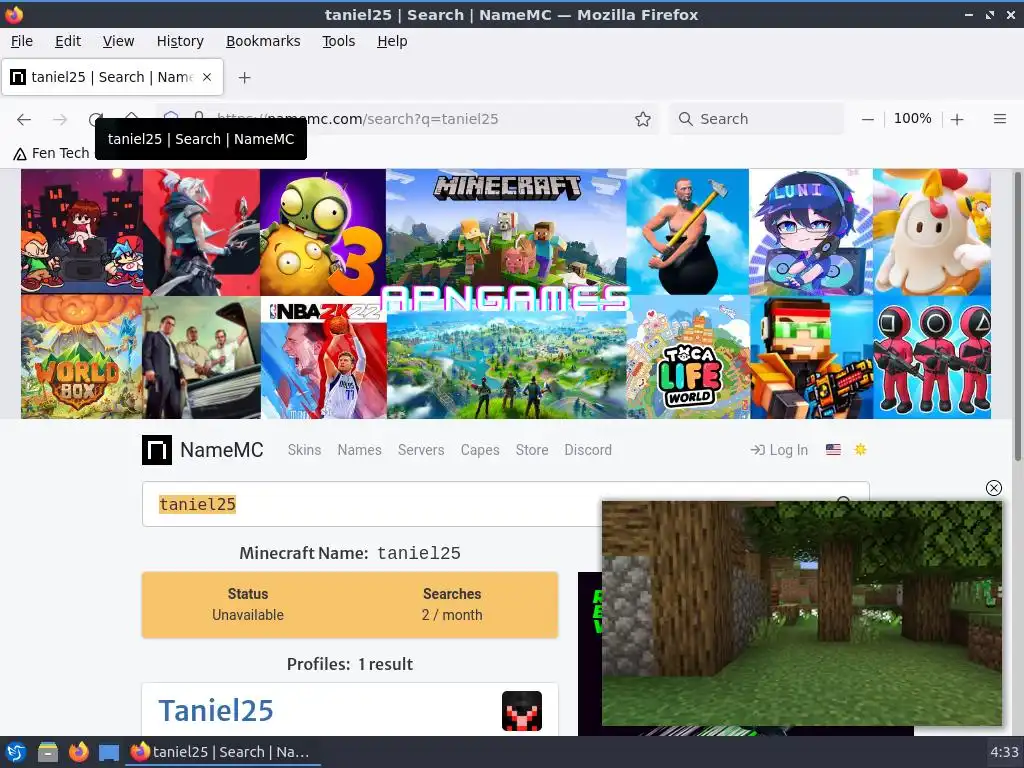This screenshot has width=1024, height=768.
Task: Open the Fen Tech bookmark
Action: [x=51, y=153]
